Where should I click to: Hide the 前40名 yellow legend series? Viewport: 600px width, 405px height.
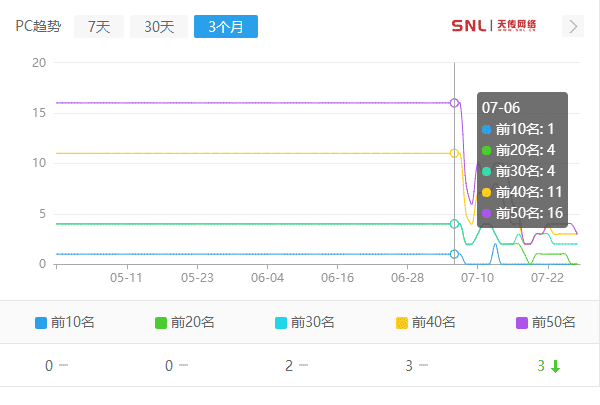point(425,322)
